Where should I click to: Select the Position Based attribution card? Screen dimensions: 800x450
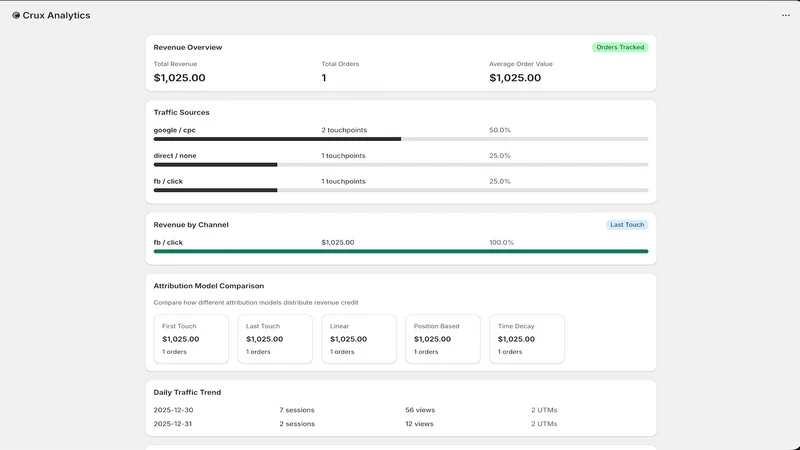[443, 339]
